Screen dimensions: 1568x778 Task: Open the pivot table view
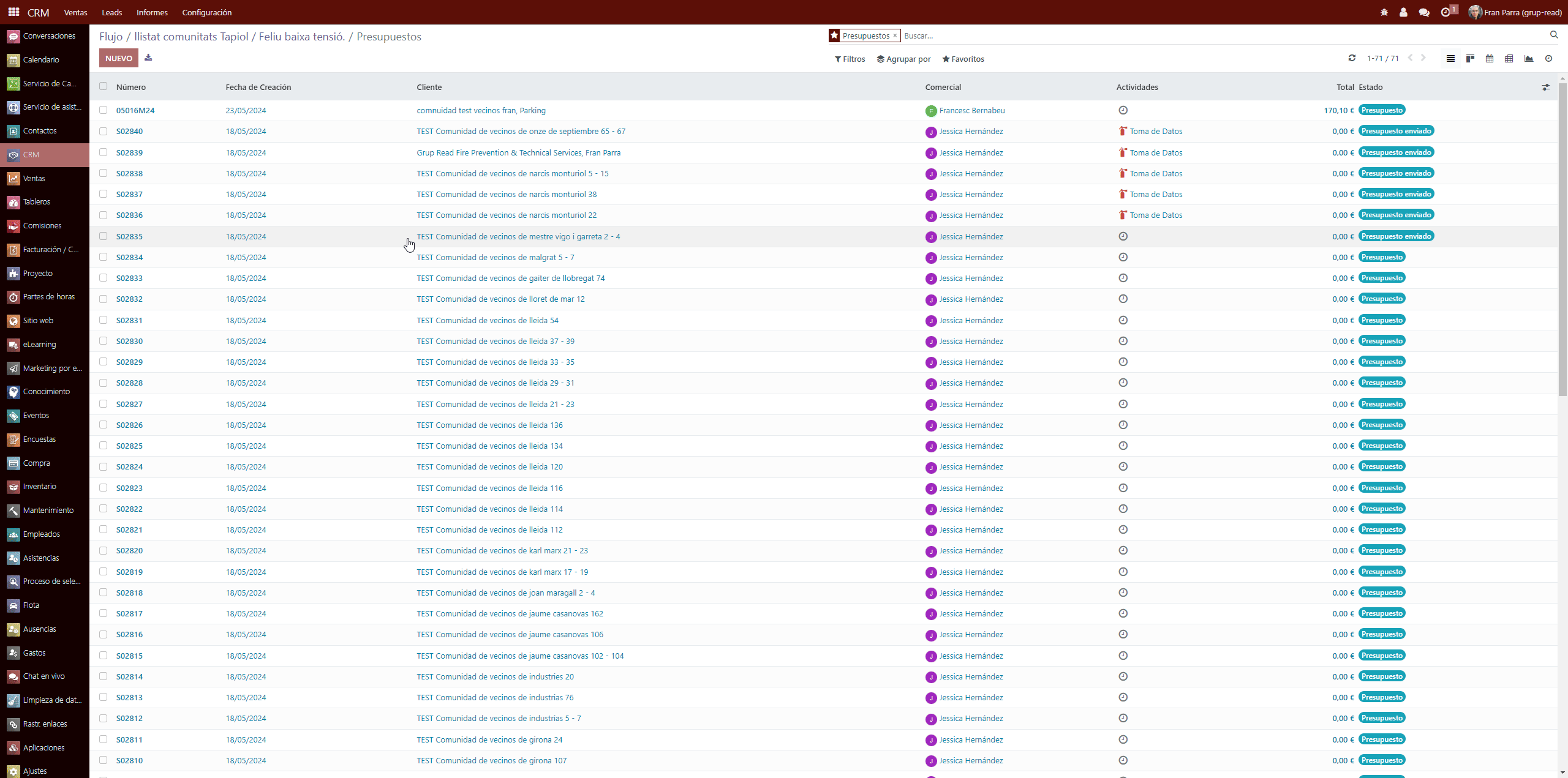tap(1509, 59)
